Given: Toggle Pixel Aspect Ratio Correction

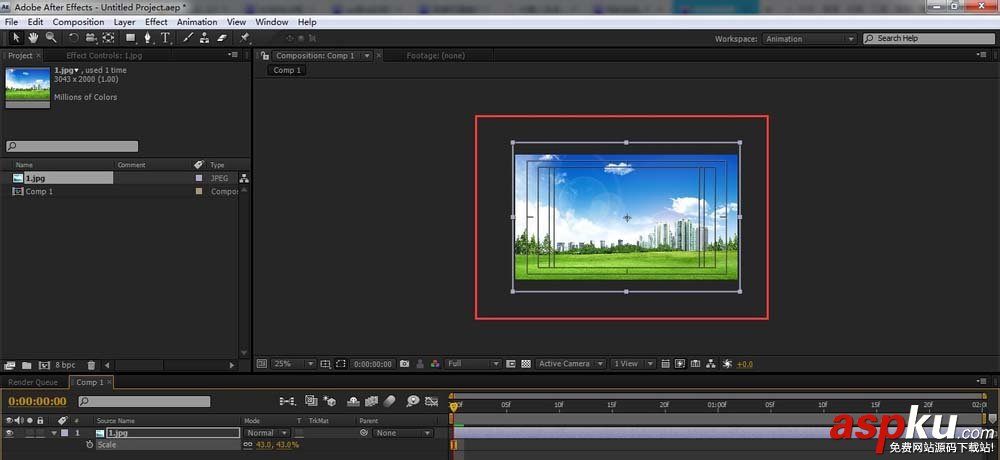Looking at the screenshot, I should (665, 364).
